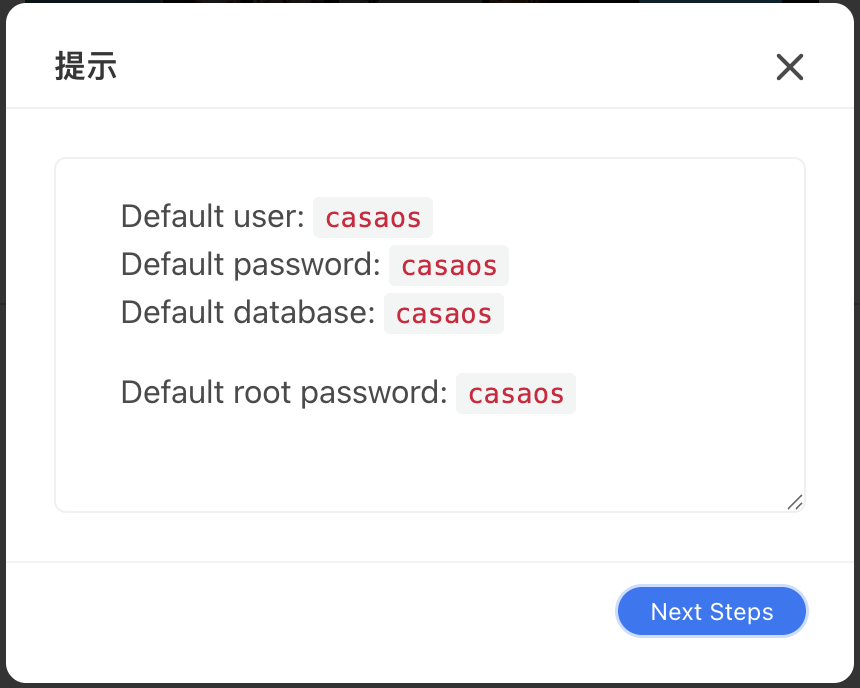Click the "Default password:" label text
Viewport: 860px width, 688px height.
point(250,265)
